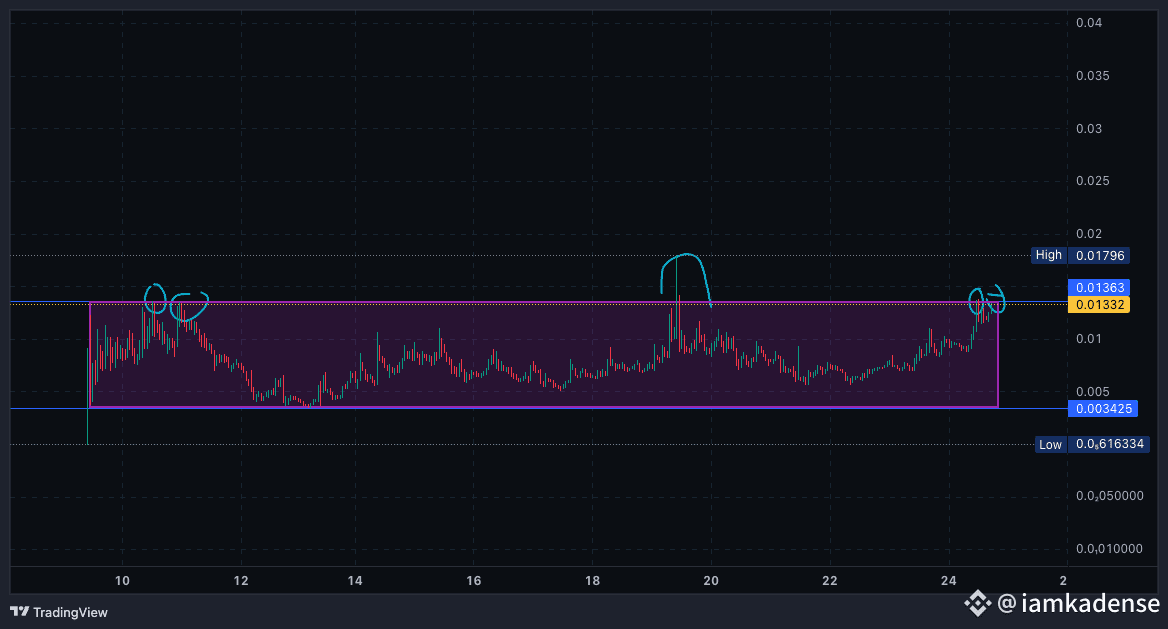Click the 0.005 price axis label

(1092, 392)
